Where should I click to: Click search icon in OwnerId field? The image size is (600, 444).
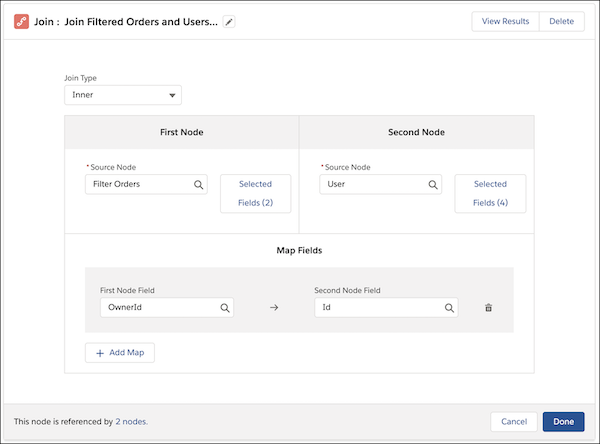tap(225, 308)
